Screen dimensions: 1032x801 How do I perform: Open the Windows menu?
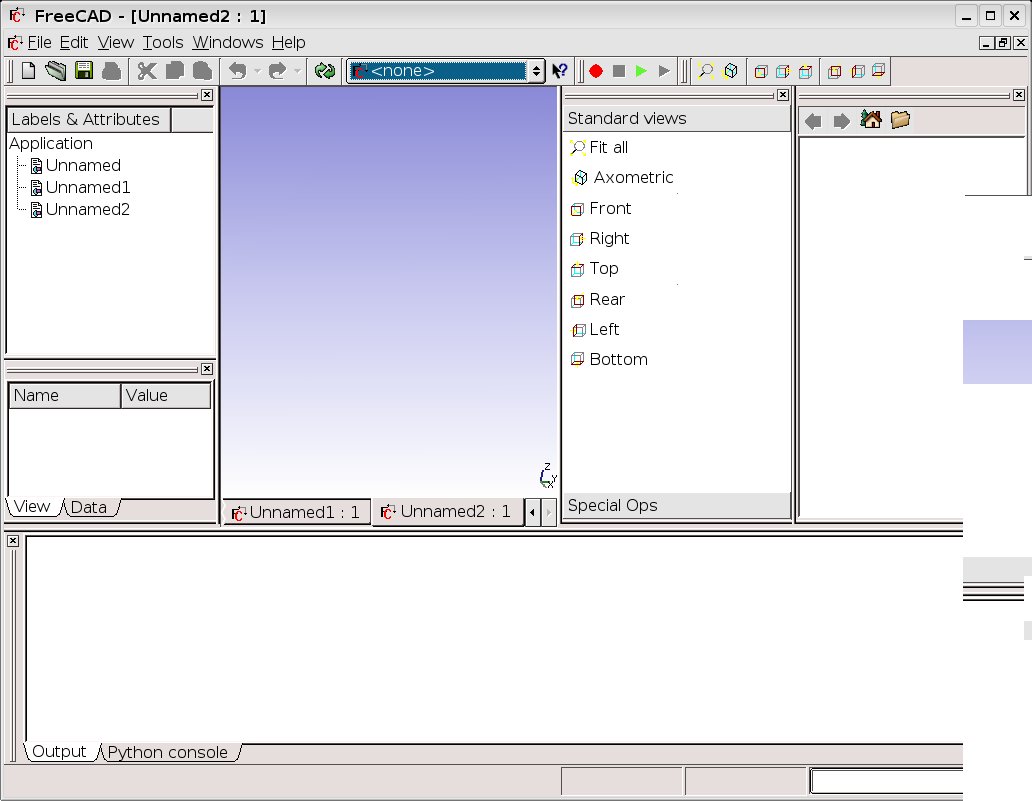click(x=227, y=42)
